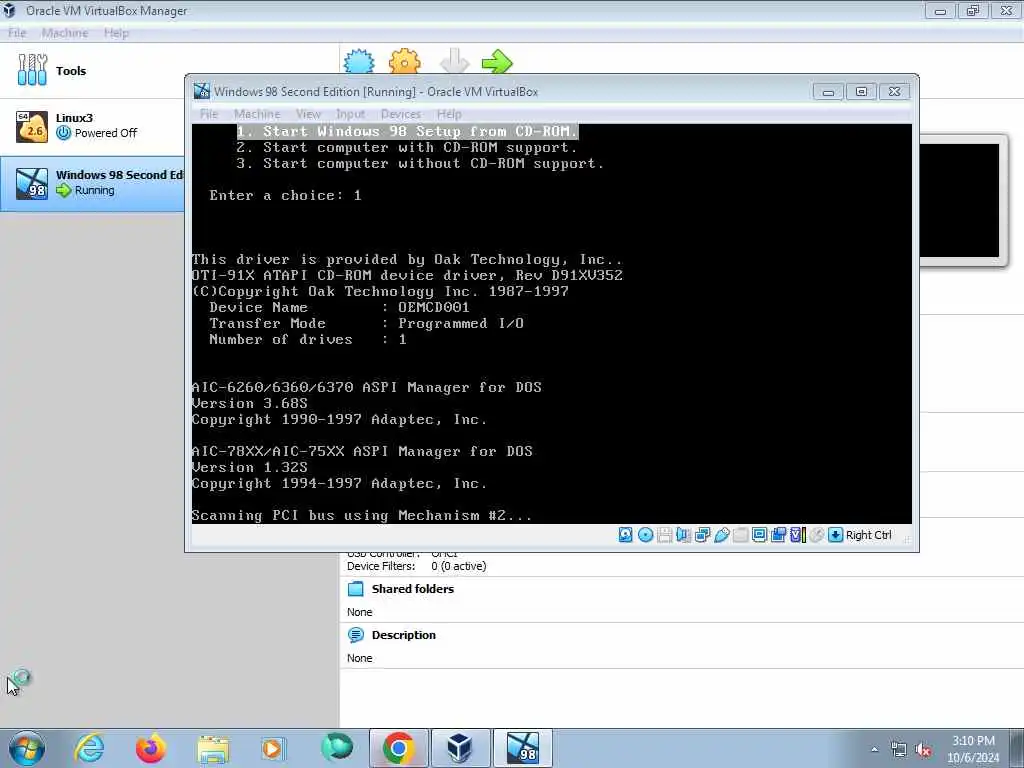Open Windows Explorer from taskbar

(x=213, y=748)
